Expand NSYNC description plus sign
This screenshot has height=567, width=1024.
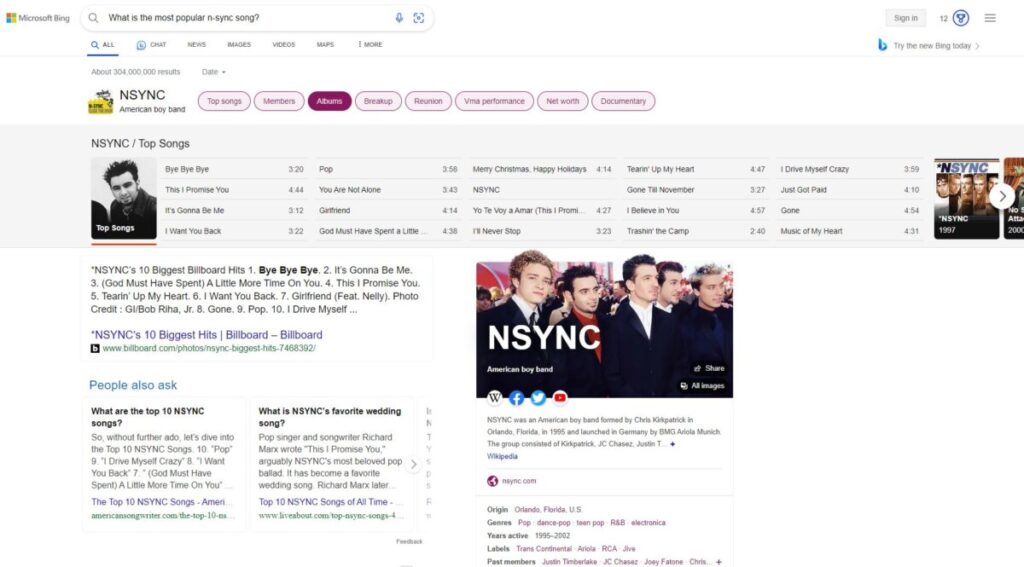(672, 444)
